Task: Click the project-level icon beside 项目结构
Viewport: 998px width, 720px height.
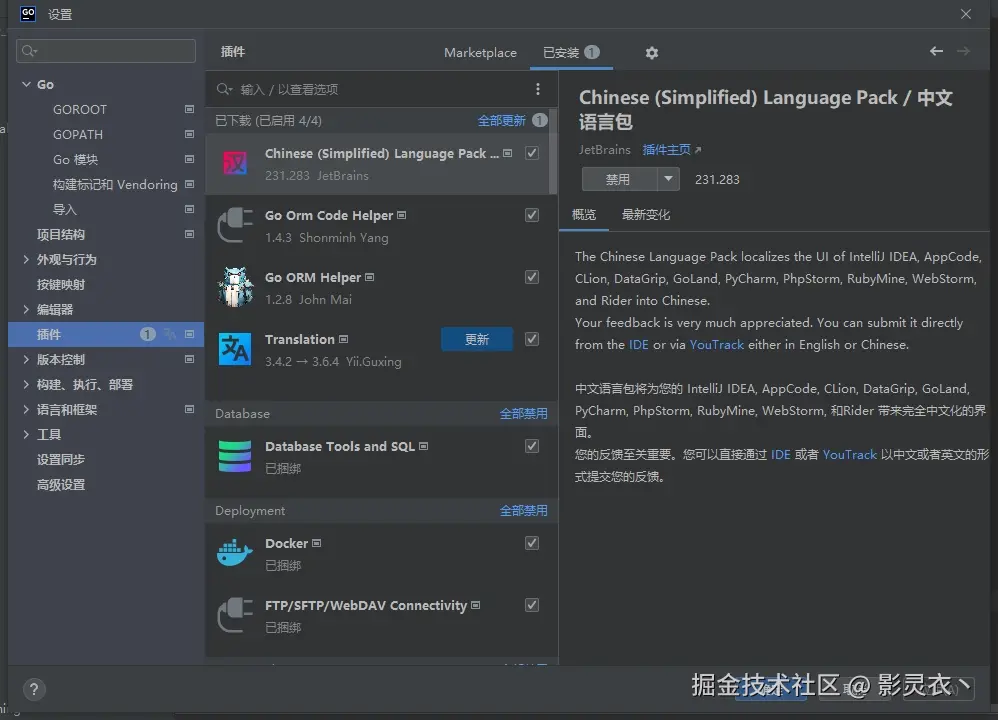Action: click(189, 234)
